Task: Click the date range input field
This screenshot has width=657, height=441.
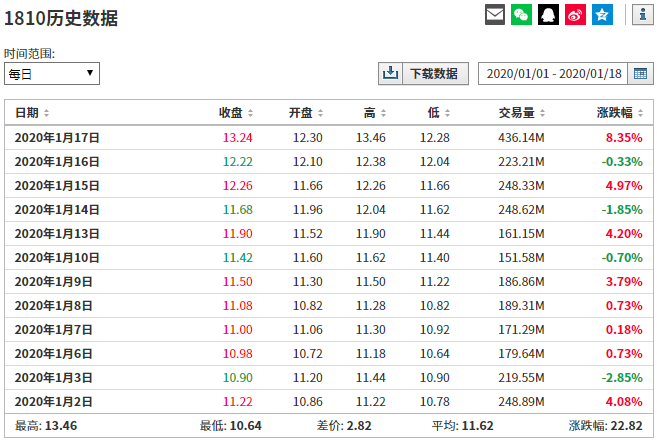Action: point(551,73)
